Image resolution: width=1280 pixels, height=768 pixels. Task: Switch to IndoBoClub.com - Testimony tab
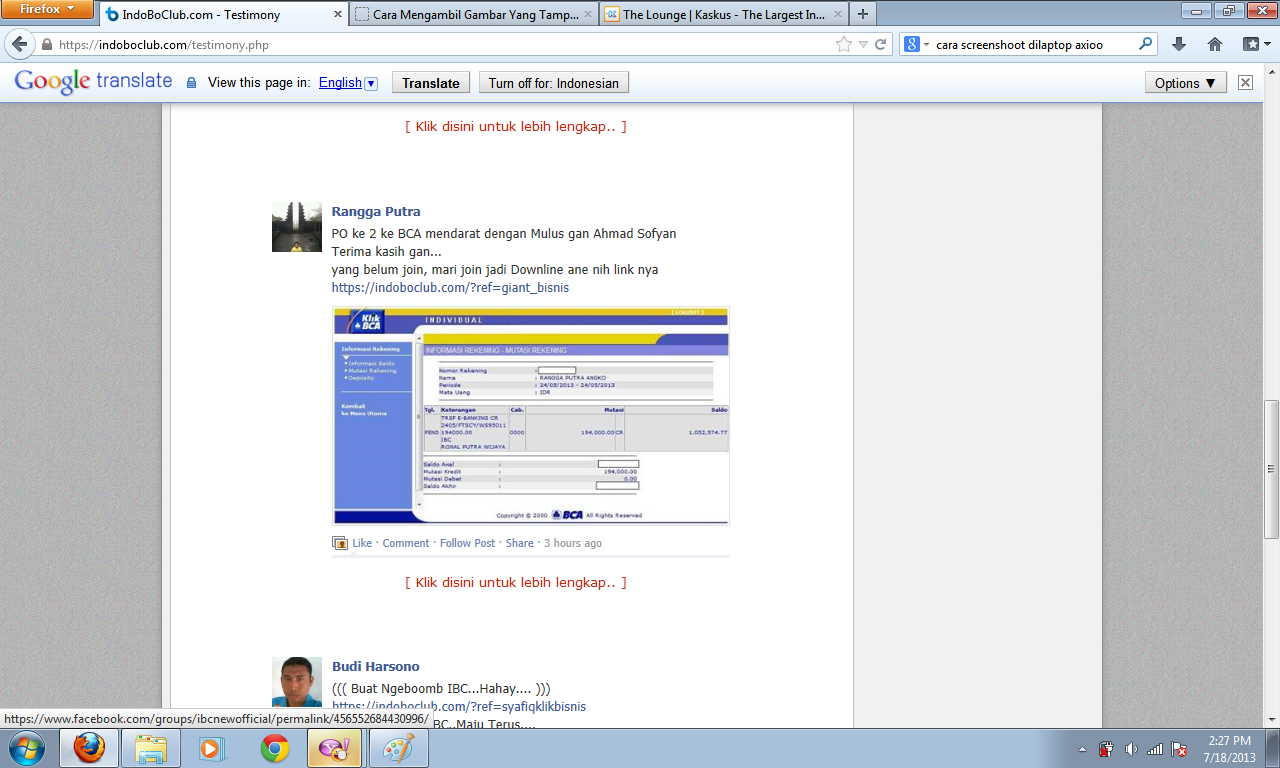pyautogui.click(x=223, y=15)
